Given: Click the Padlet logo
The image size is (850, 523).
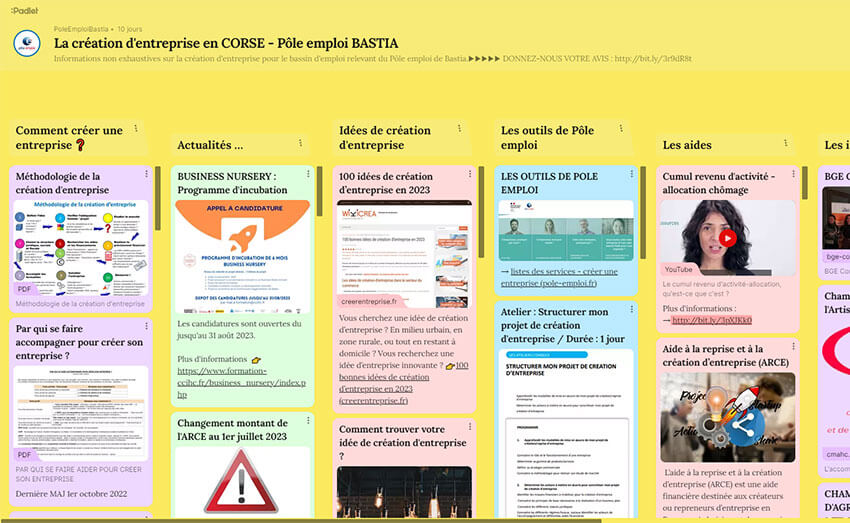Looking at the screenshot, I should [x=24, y=10].
